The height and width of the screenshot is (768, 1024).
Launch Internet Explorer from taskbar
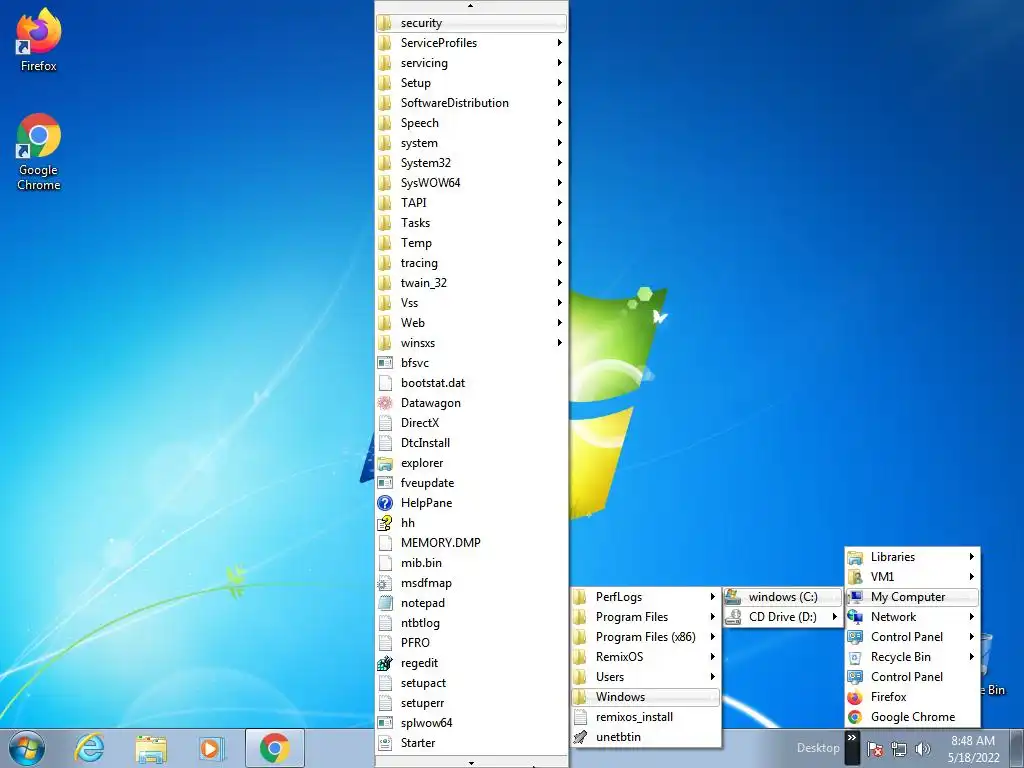coord(89,748)
